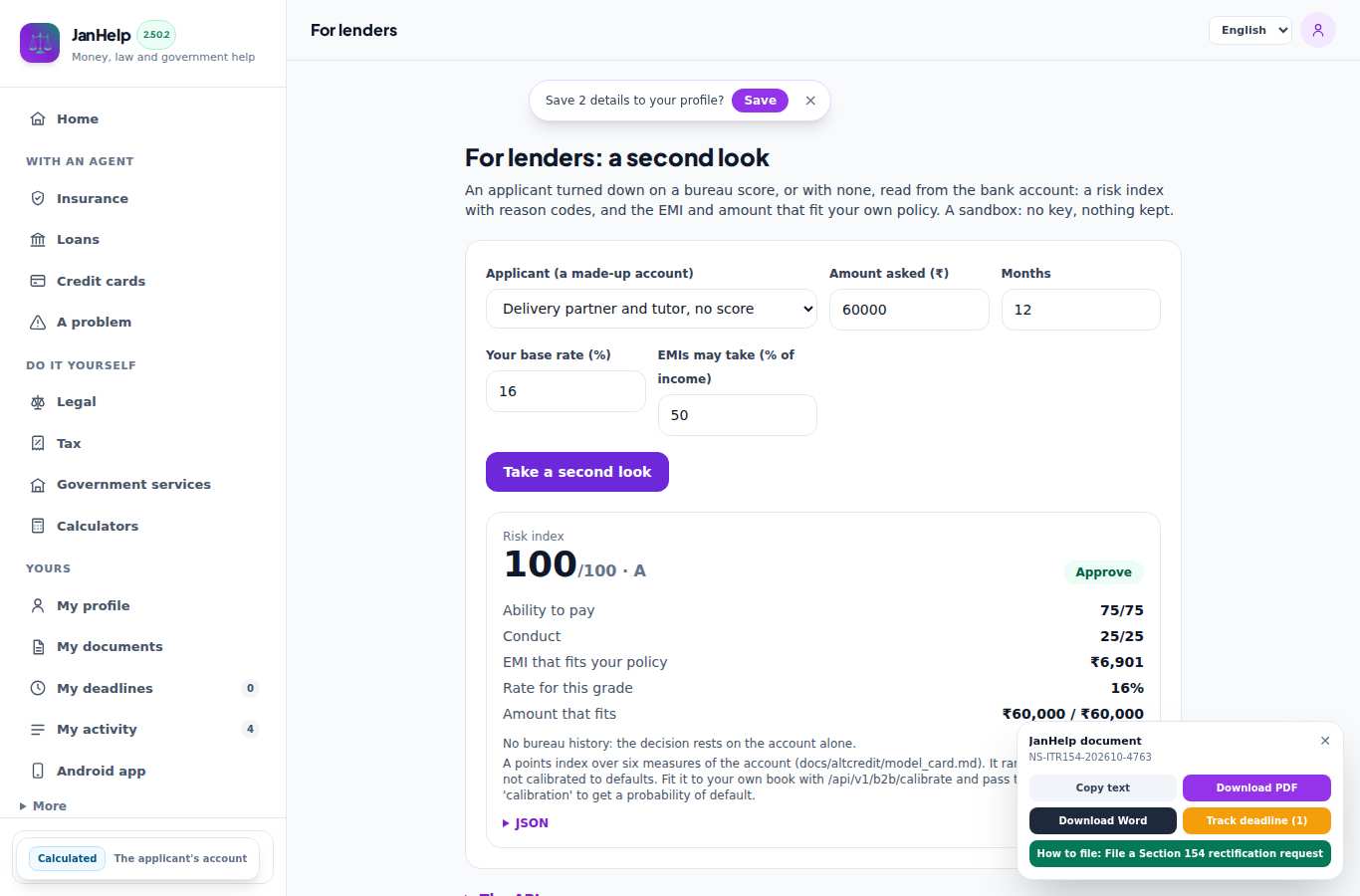The image size is (1360, 896).
Task: Open My documents icon
Action: 38,646
